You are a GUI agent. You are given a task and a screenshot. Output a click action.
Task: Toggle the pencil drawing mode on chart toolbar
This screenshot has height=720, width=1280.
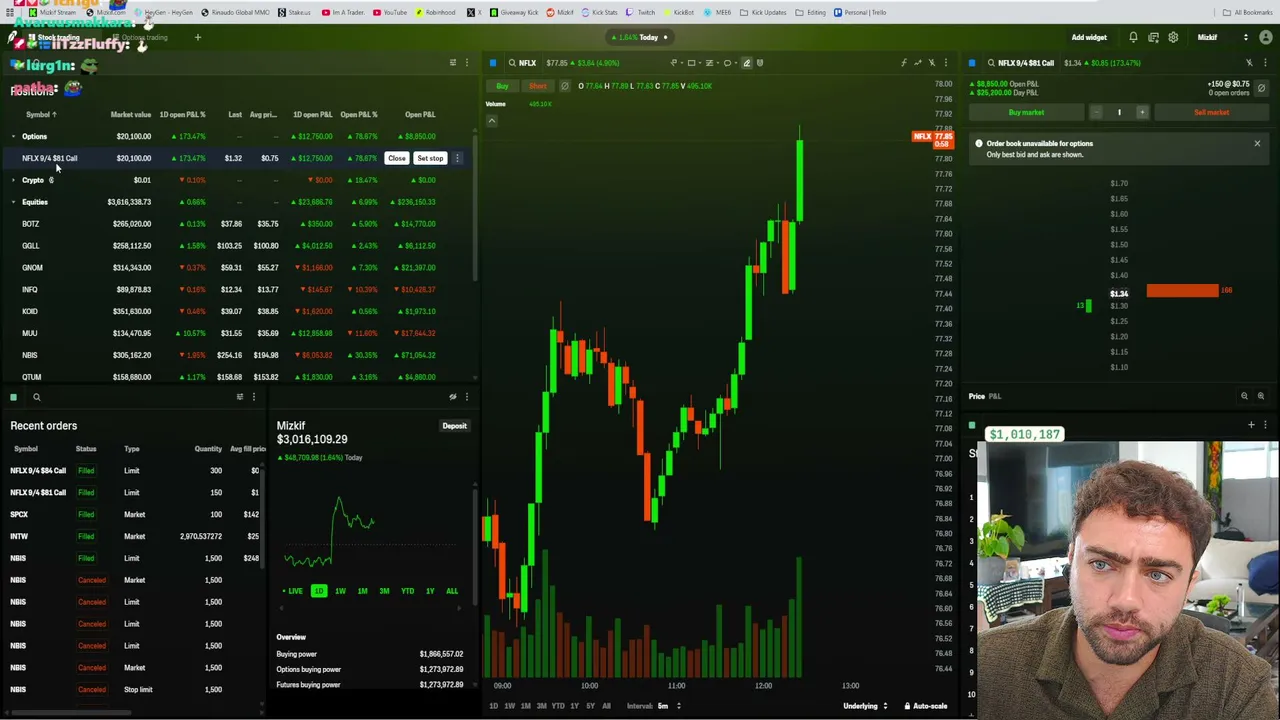pos(746,63)
